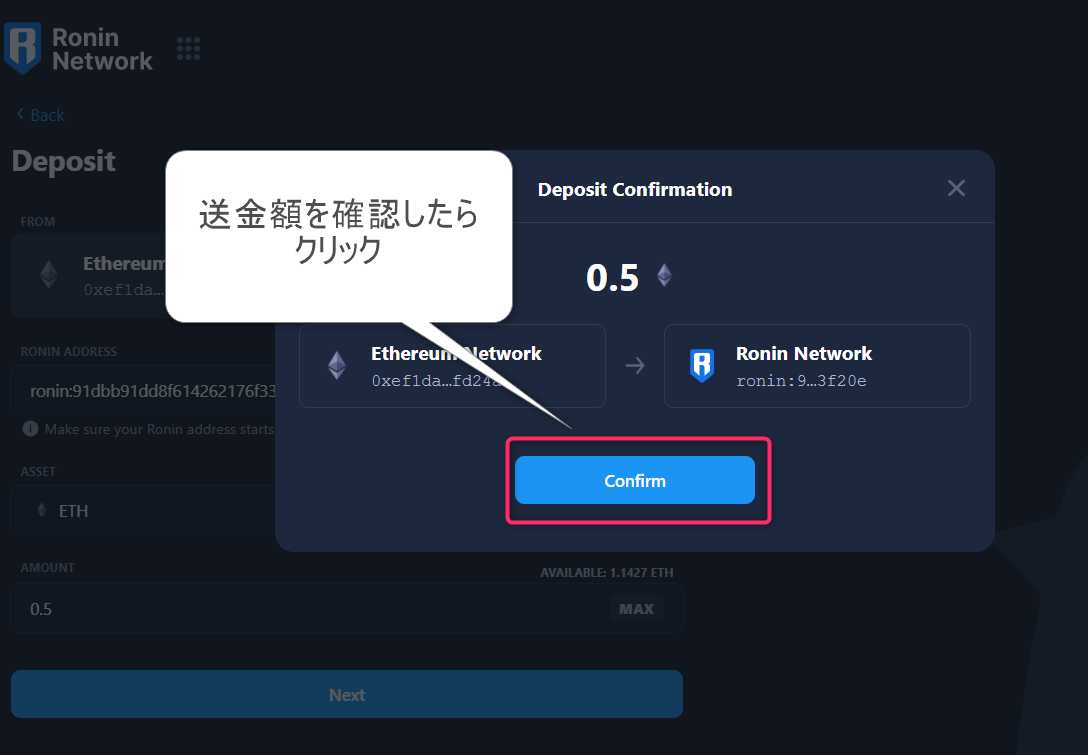Click the 'Deposit Confirmation' title

coord(634,189)
